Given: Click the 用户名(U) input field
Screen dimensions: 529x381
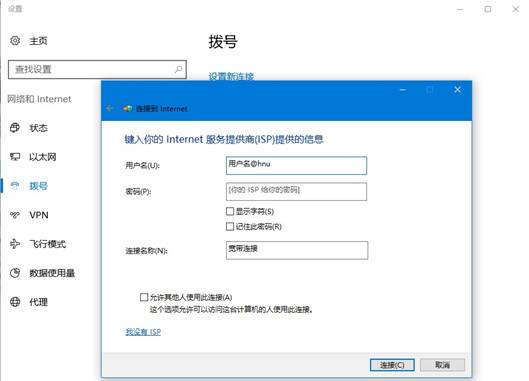Looking at the screenshot, I should point(296,165).
